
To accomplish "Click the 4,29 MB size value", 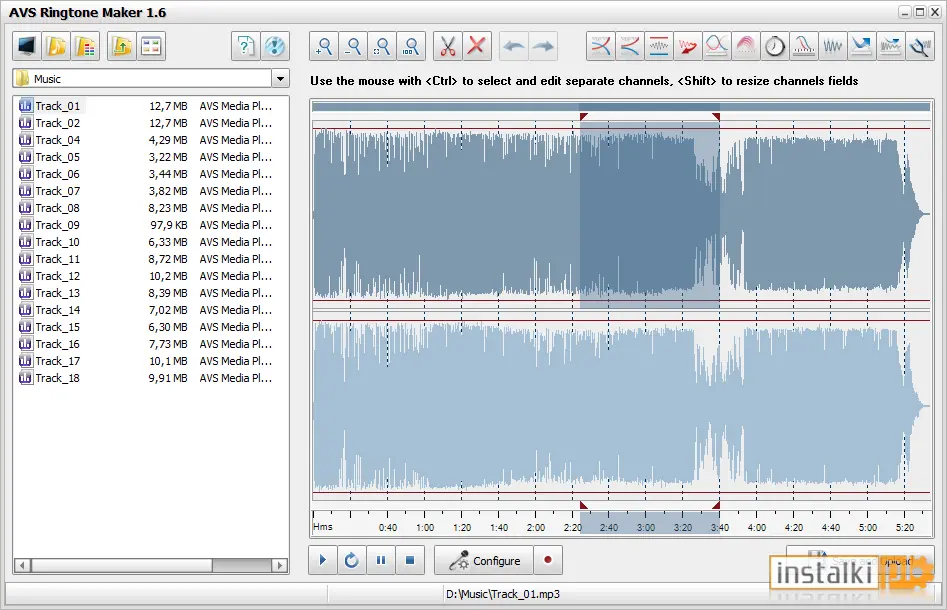I will click(x=169, y=140).
